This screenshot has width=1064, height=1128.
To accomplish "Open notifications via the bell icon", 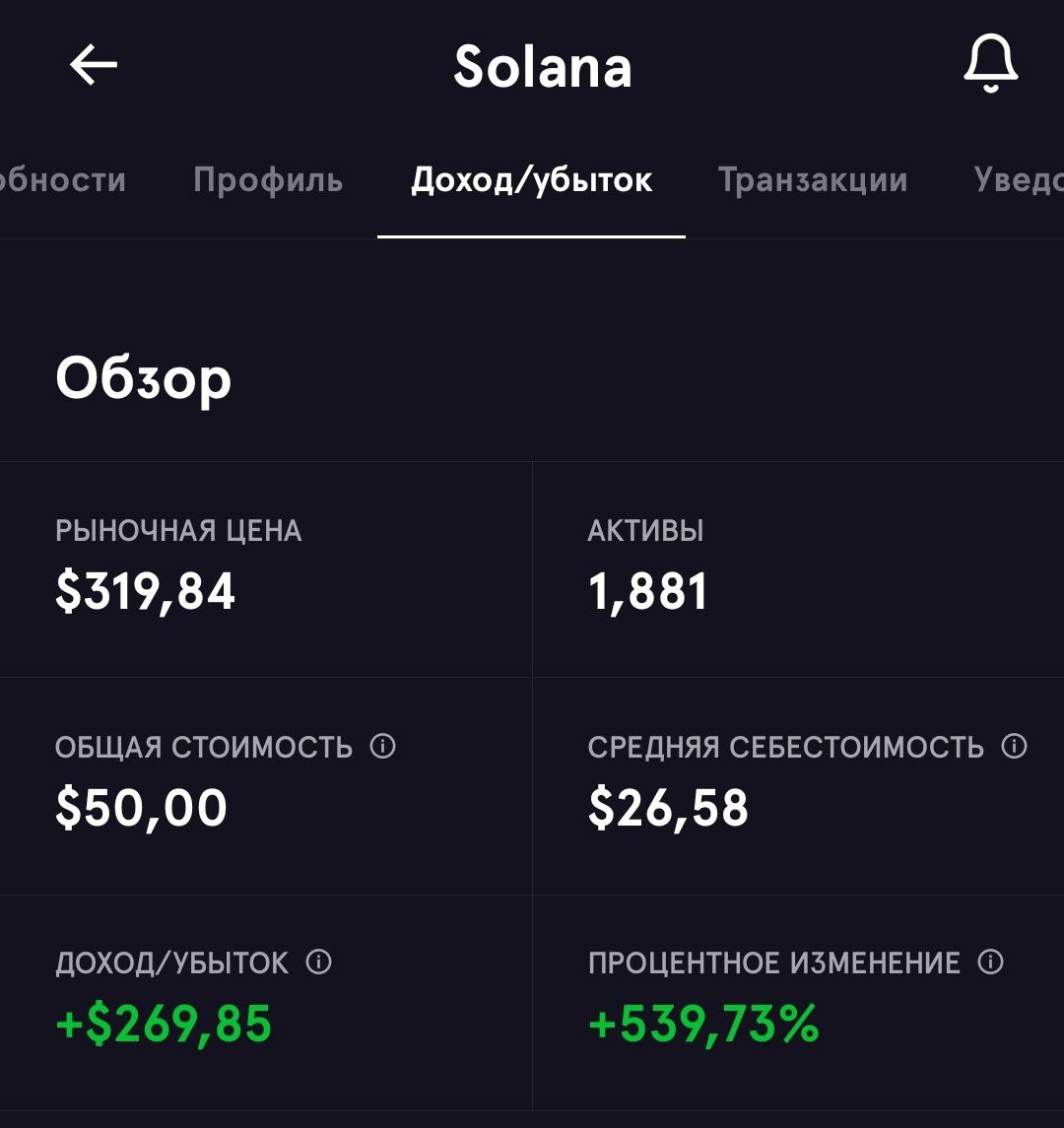I will point(991,63).
